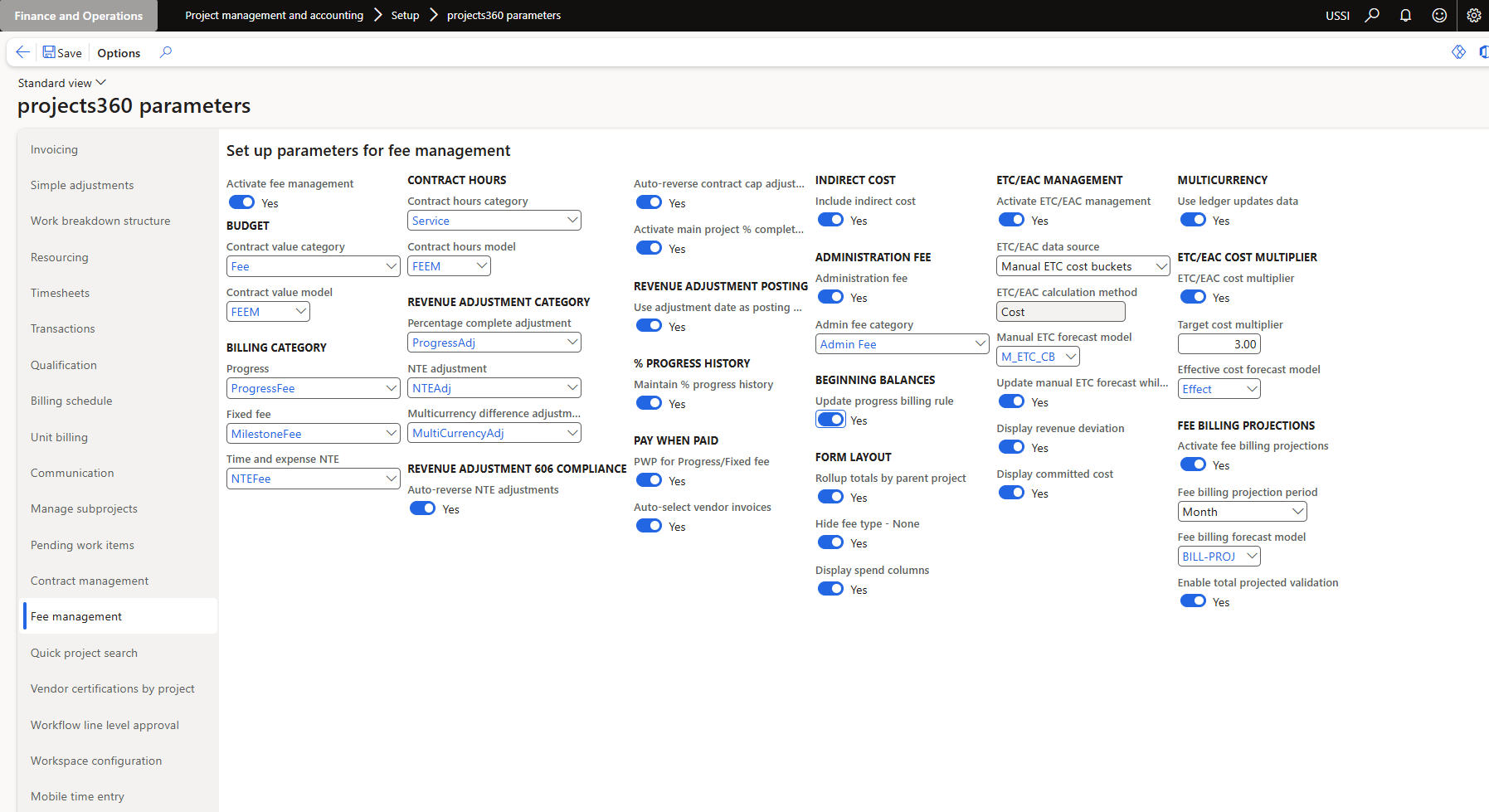Screen dimensions: 1489x812
Task: Click the search icon in action bar
Action: tap(166, 52)
